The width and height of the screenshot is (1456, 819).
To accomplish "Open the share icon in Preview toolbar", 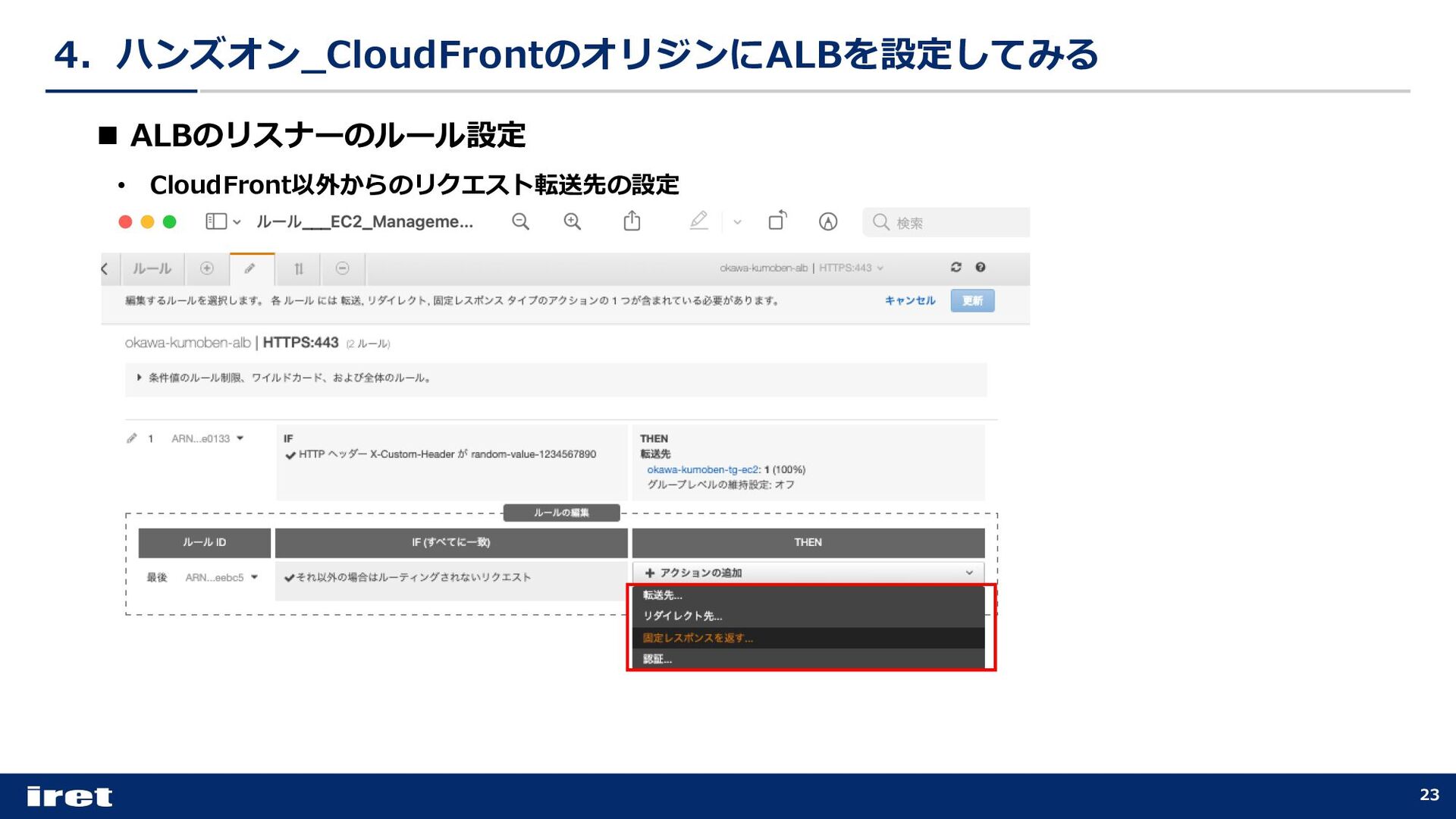I will (632, 221).
